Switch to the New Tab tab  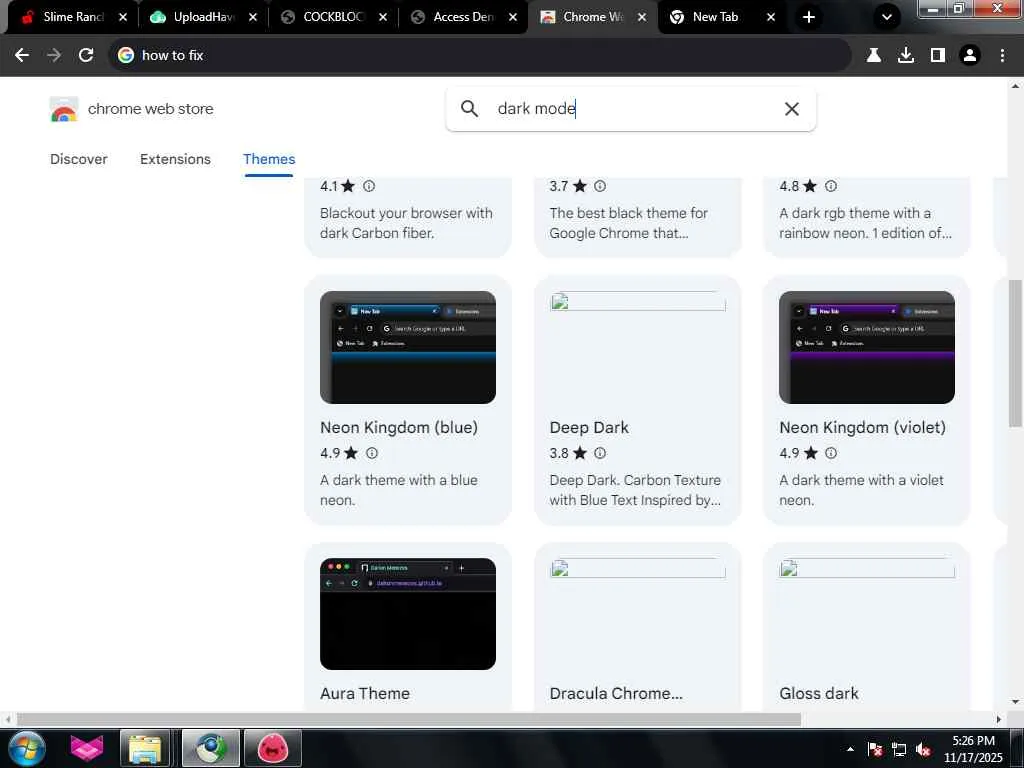[715, 17]
